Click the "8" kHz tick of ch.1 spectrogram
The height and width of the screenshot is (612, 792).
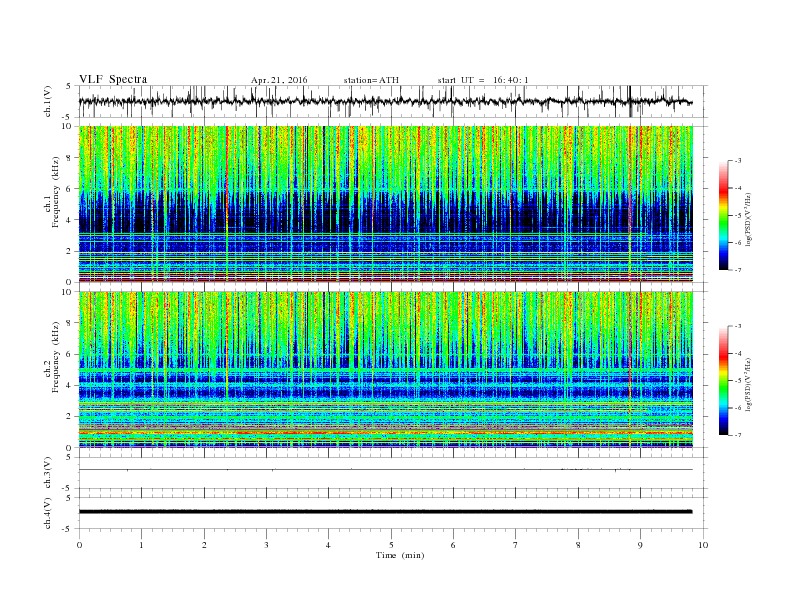[69, 158]
